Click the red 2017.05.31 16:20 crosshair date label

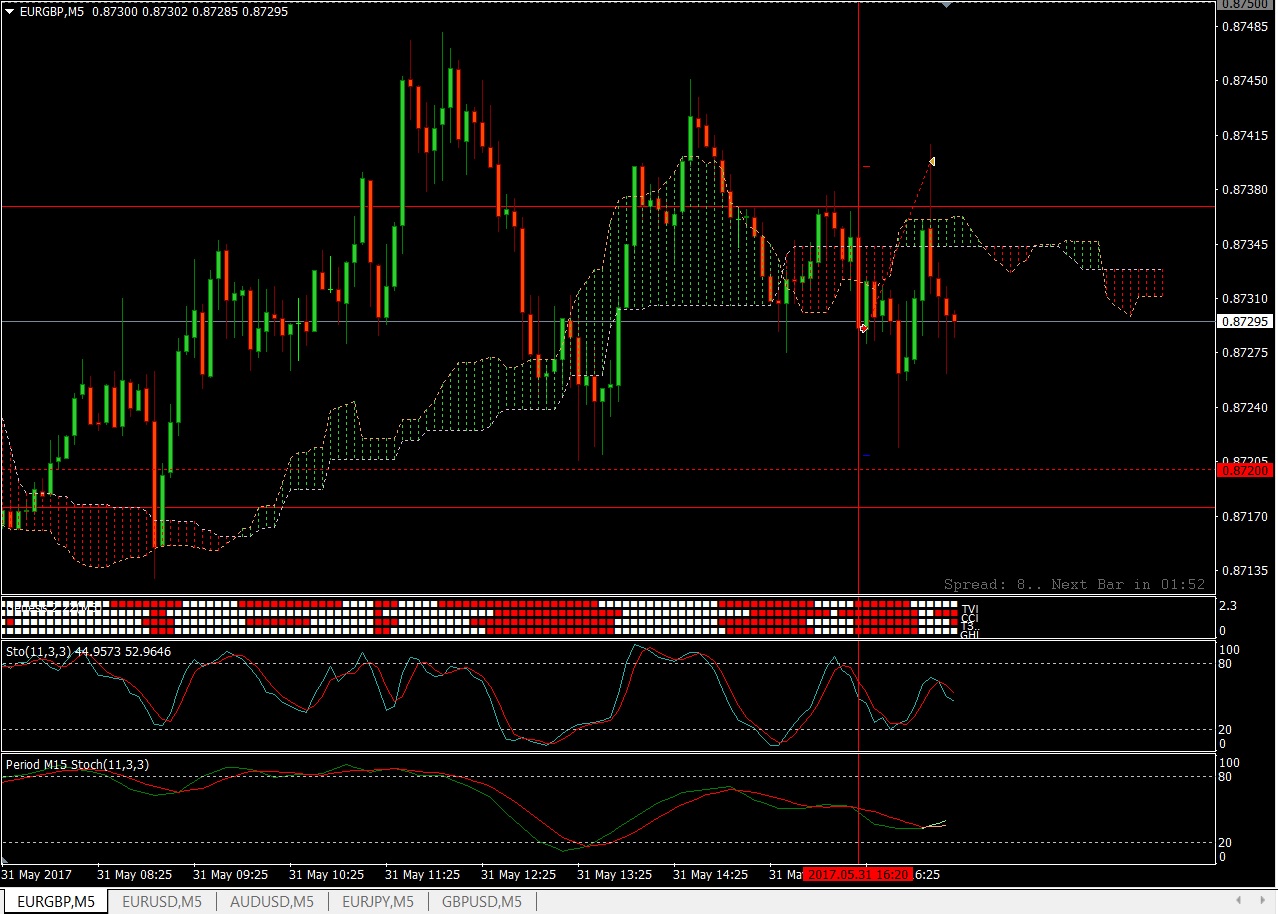(x=860, y=874)
